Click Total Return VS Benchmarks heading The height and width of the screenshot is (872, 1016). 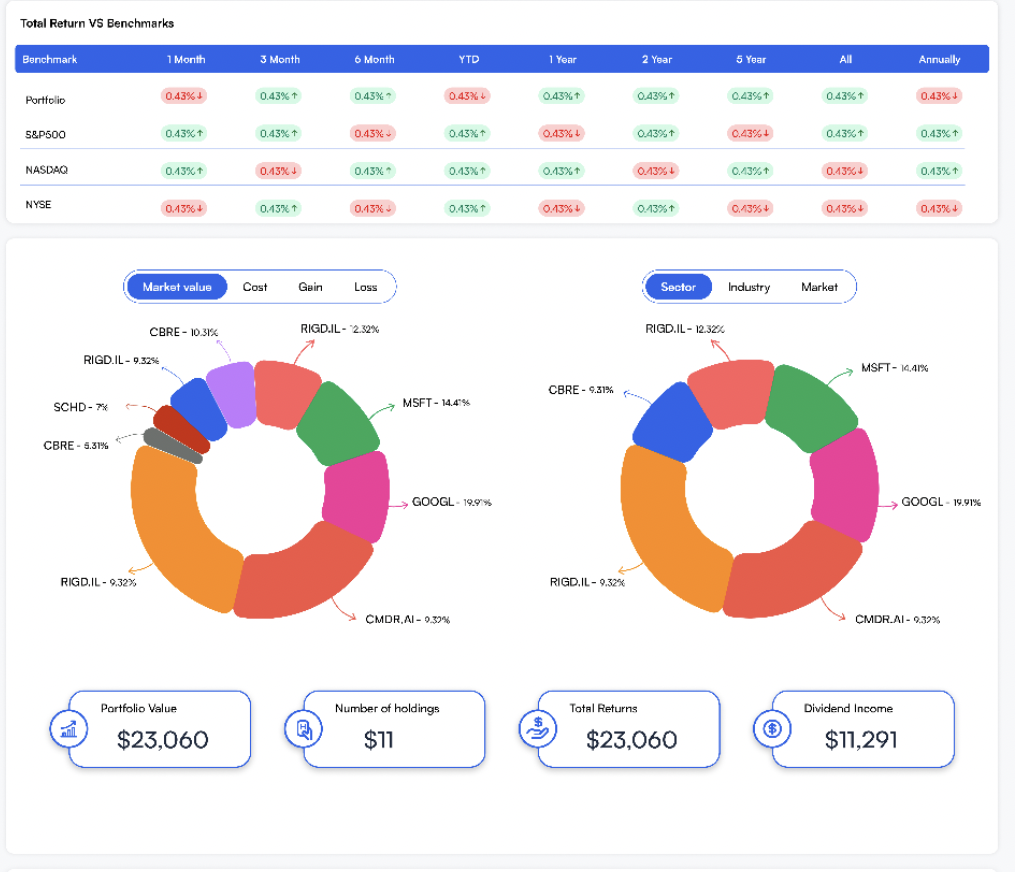coord(97,23)
